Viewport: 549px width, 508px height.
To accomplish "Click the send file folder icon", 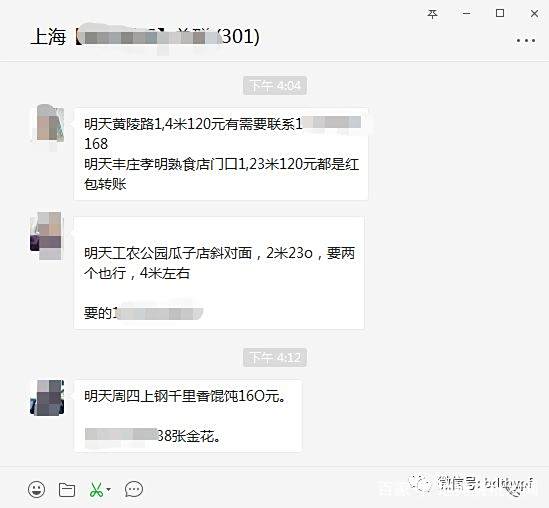I will coord(67,489).
